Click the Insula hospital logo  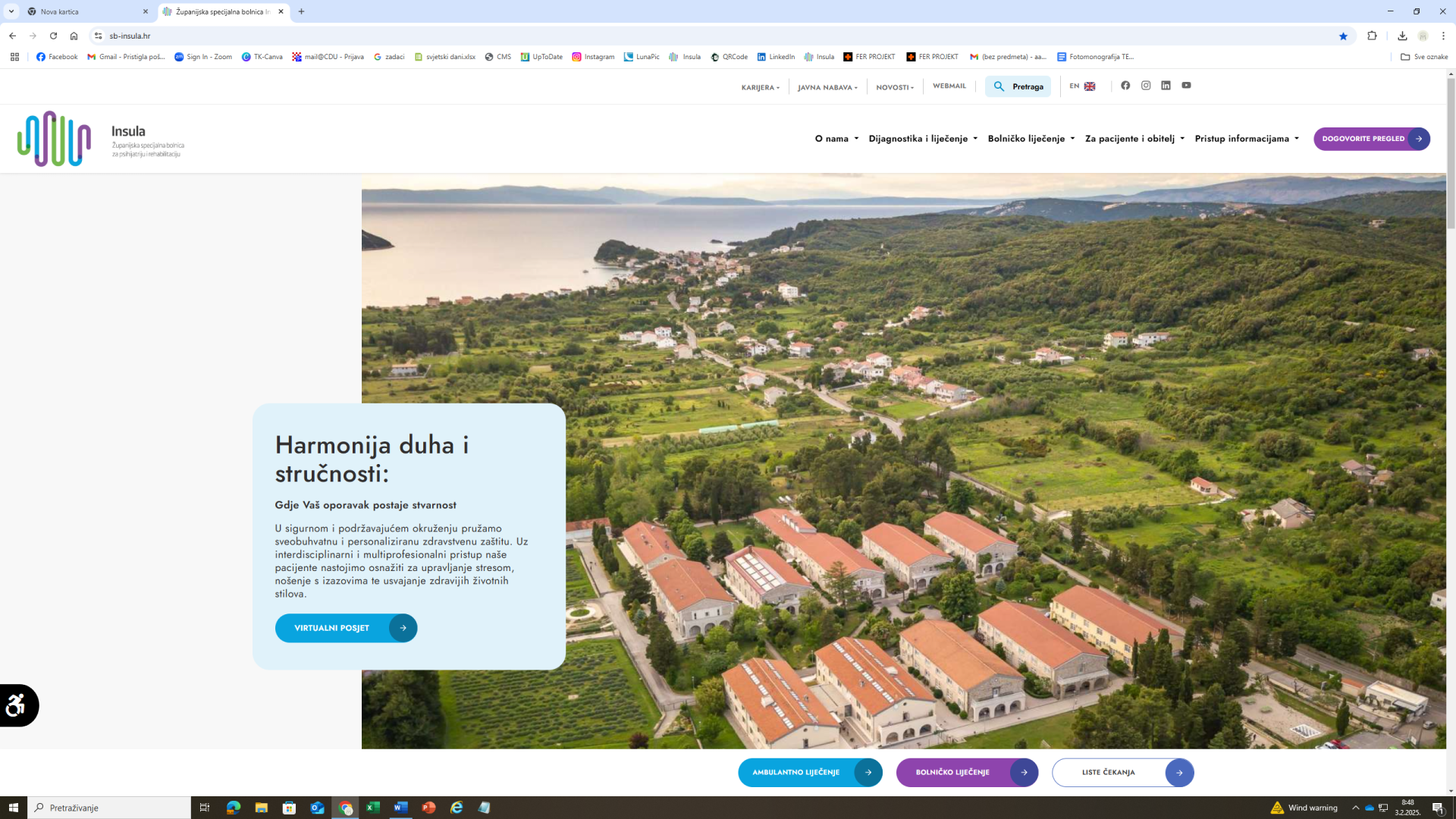[101, 139]
